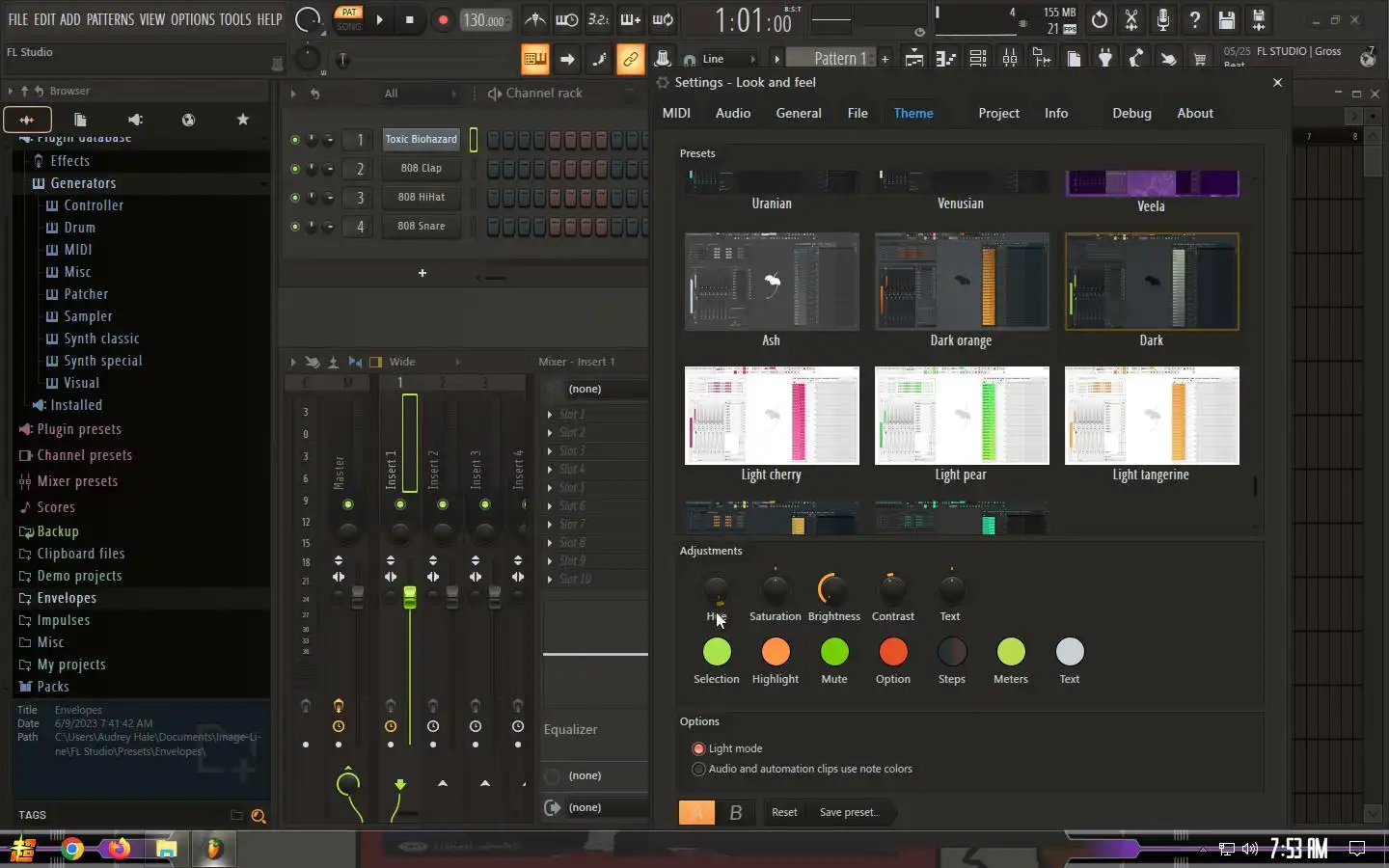Viewport: 1389px width, 868px height.
Task: Click the scissors icon in top toolbar
Action: coord(1130,19)
